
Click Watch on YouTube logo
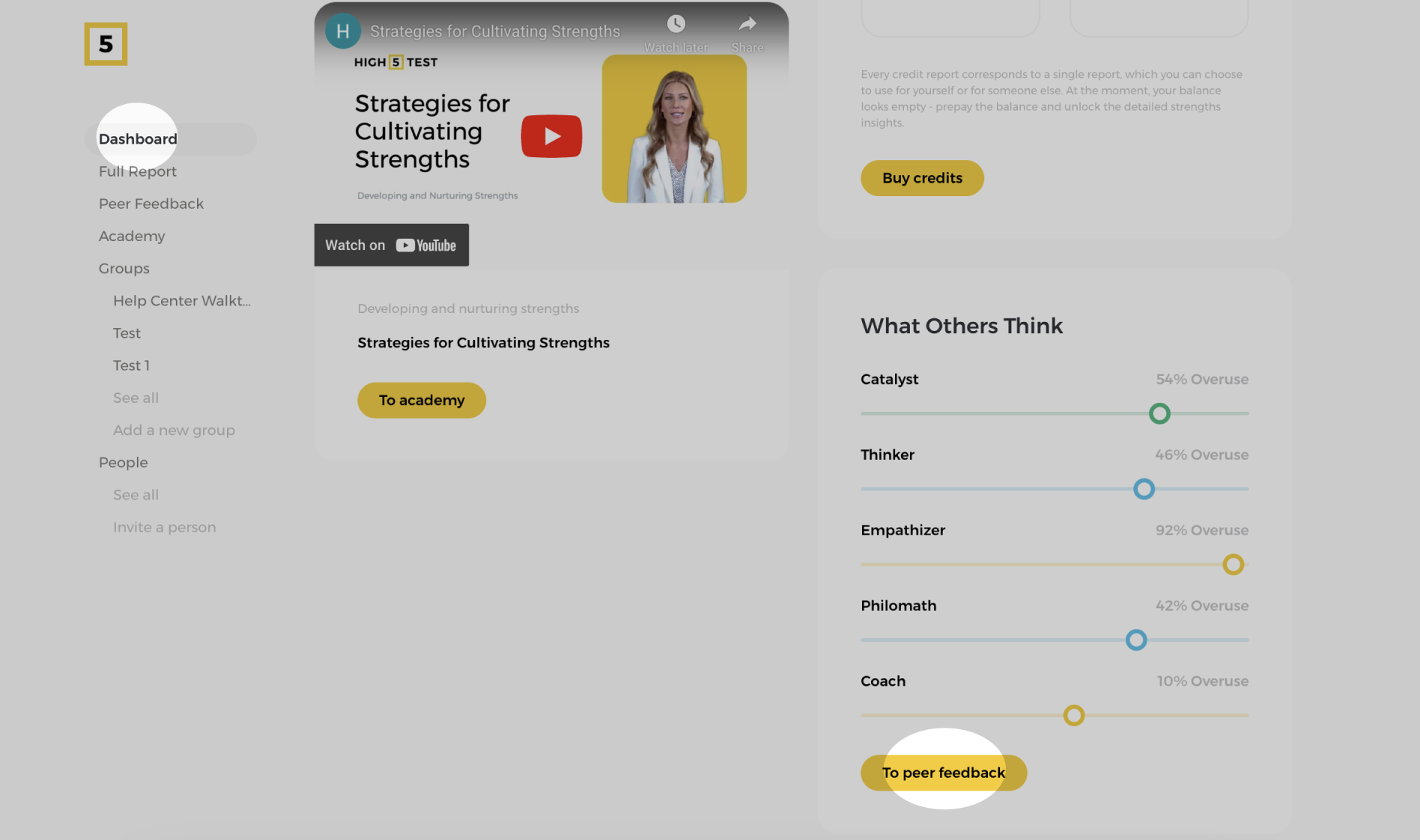click(x=425, y=246)
